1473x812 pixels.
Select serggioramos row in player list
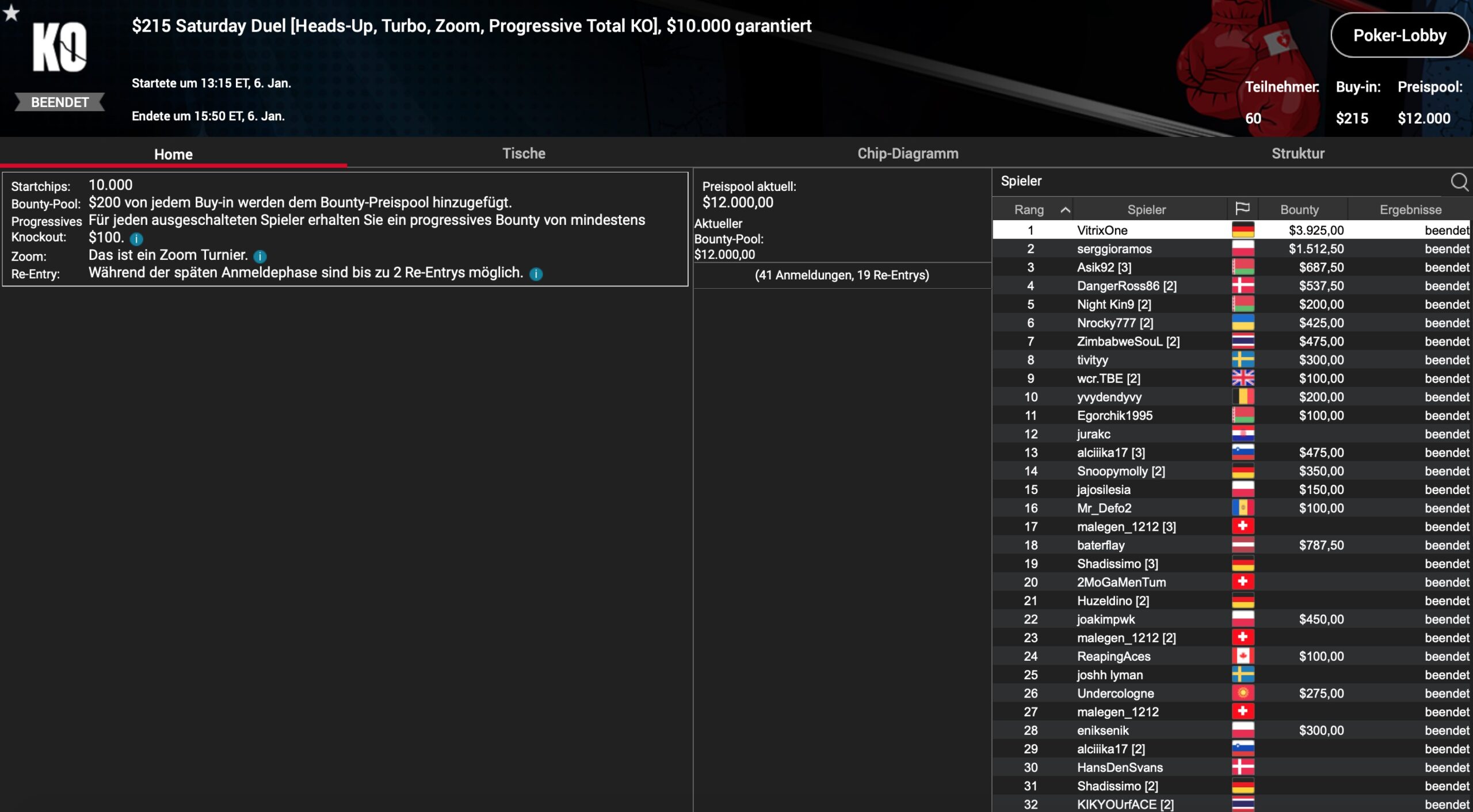[x=1114, y=249]
